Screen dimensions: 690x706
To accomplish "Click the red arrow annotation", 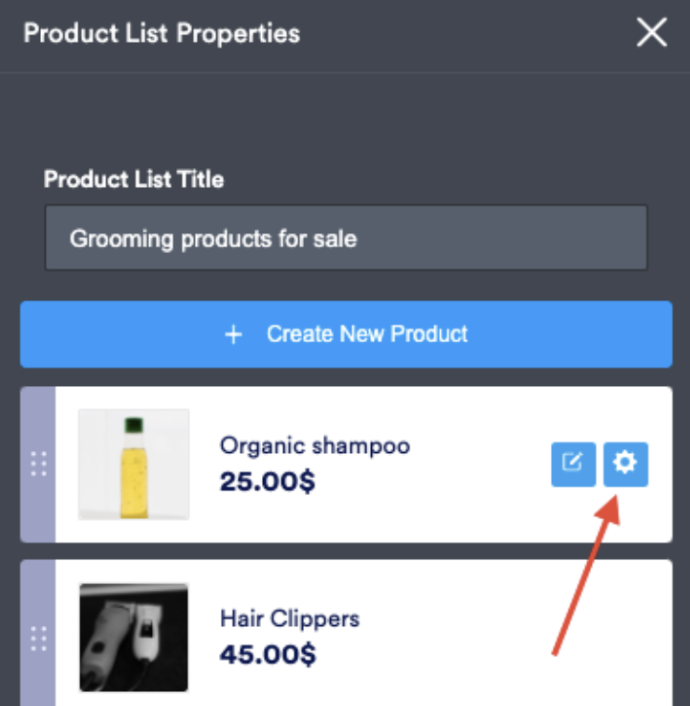I will pyautogui.click(x=586, y=580).
